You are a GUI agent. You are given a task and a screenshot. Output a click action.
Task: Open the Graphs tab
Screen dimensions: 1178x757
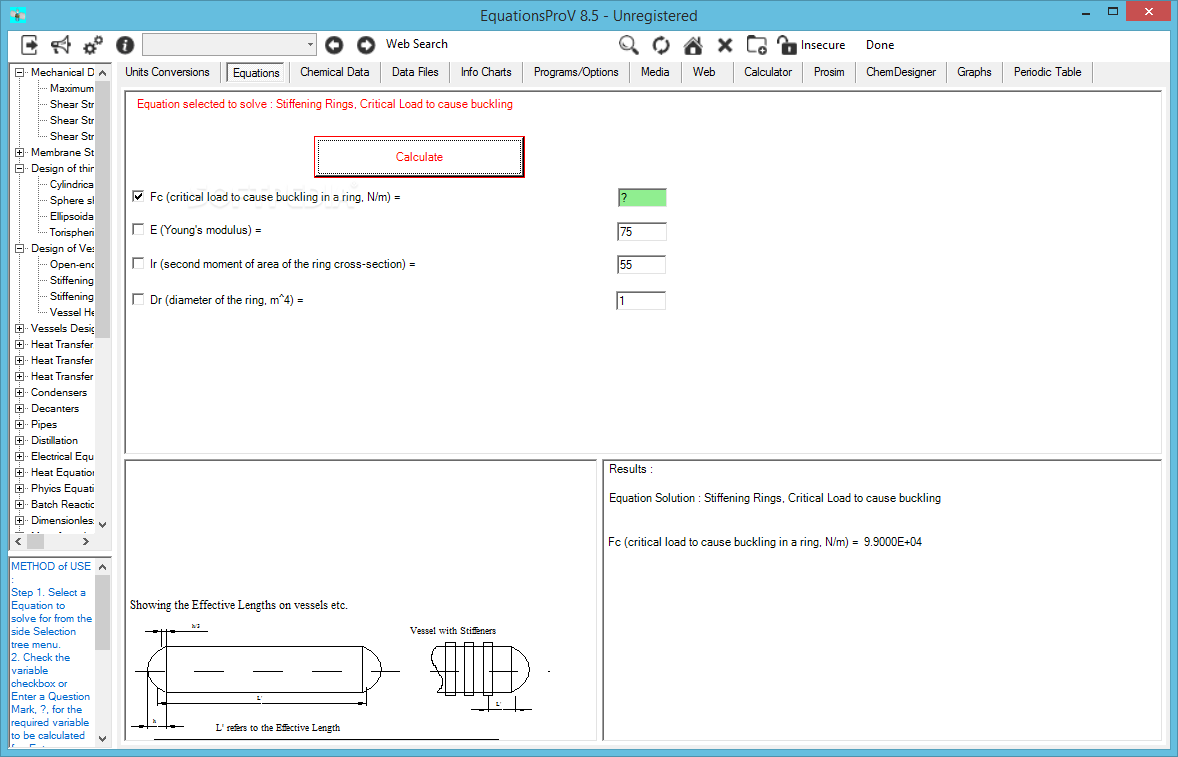(974, 72)
